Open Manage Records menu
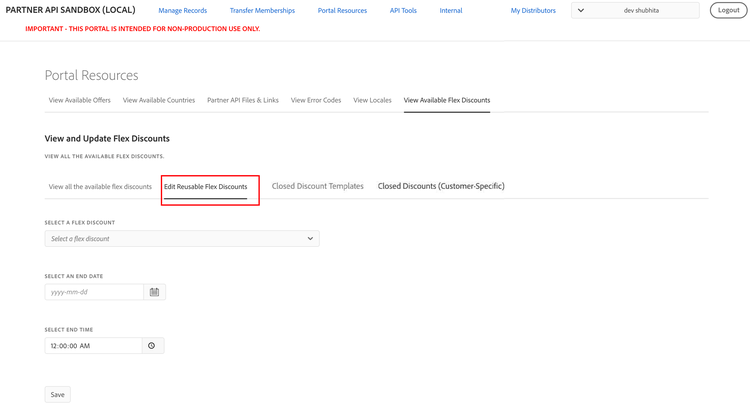This screenshot has width=750, height=407. click(x=183, y=11)
